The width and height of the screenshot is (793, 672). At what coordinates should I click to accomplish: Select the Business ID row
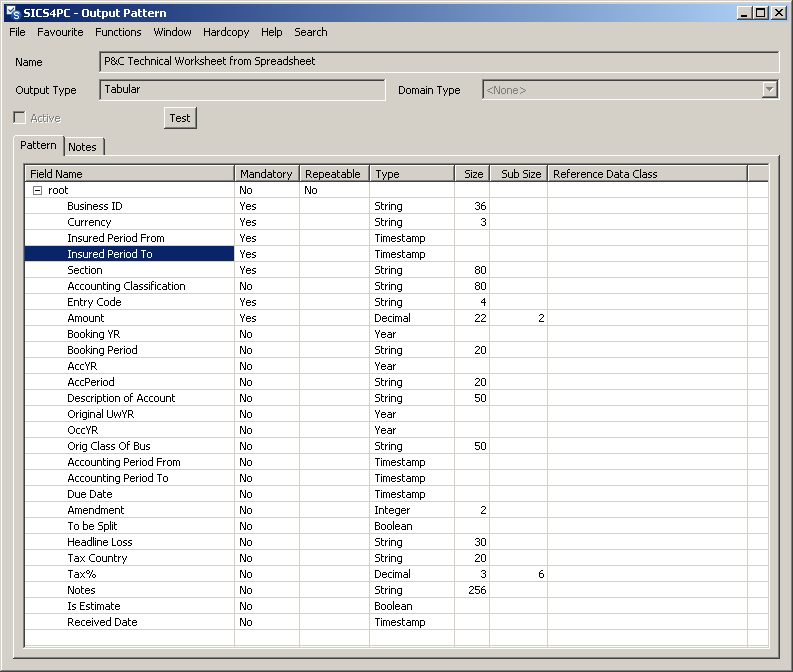(x=95, y=206)
